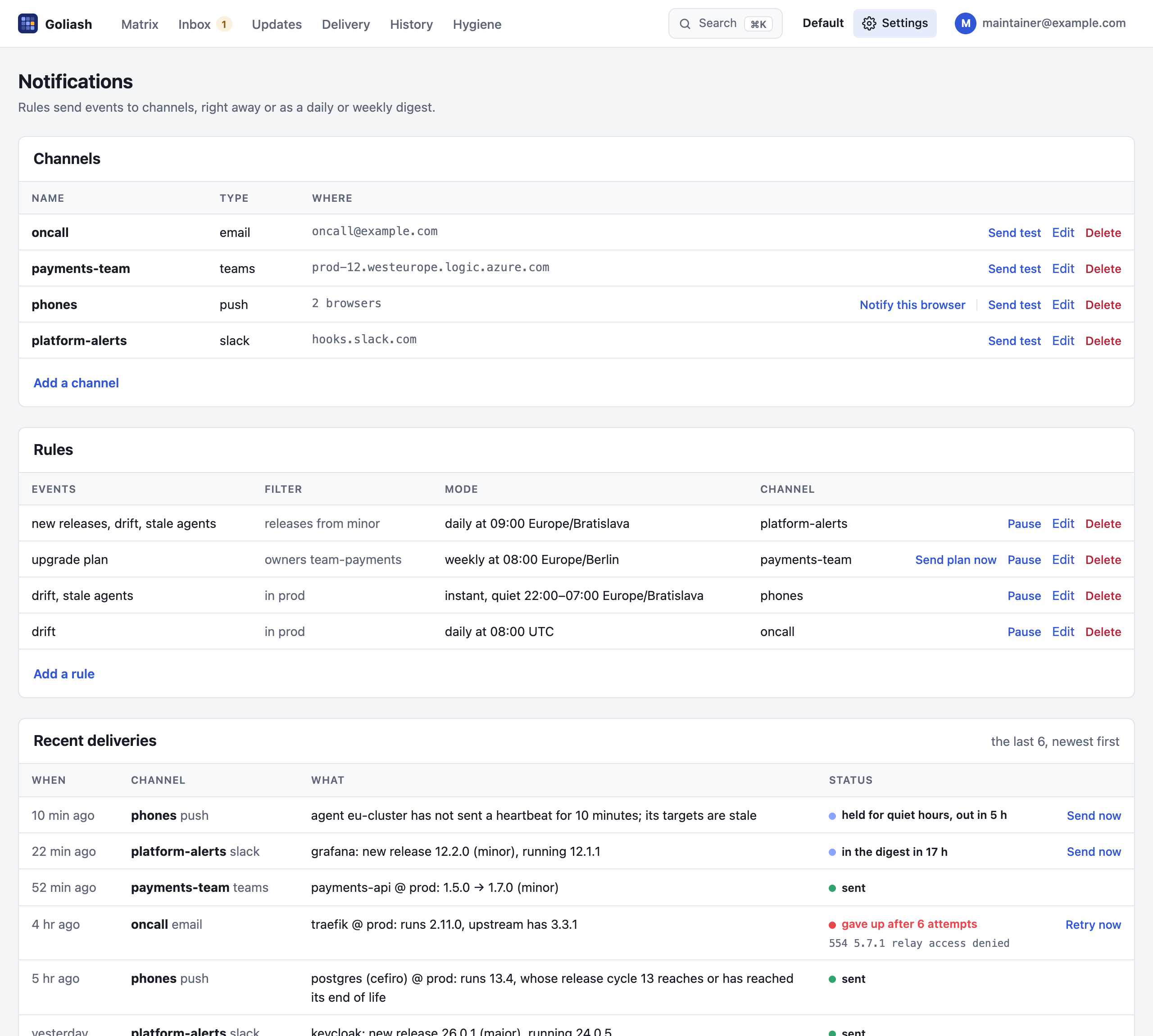Delete the releases from minor rule
The image size is (1153, 1036).
pyautogui.click(x=1103, y=524)
